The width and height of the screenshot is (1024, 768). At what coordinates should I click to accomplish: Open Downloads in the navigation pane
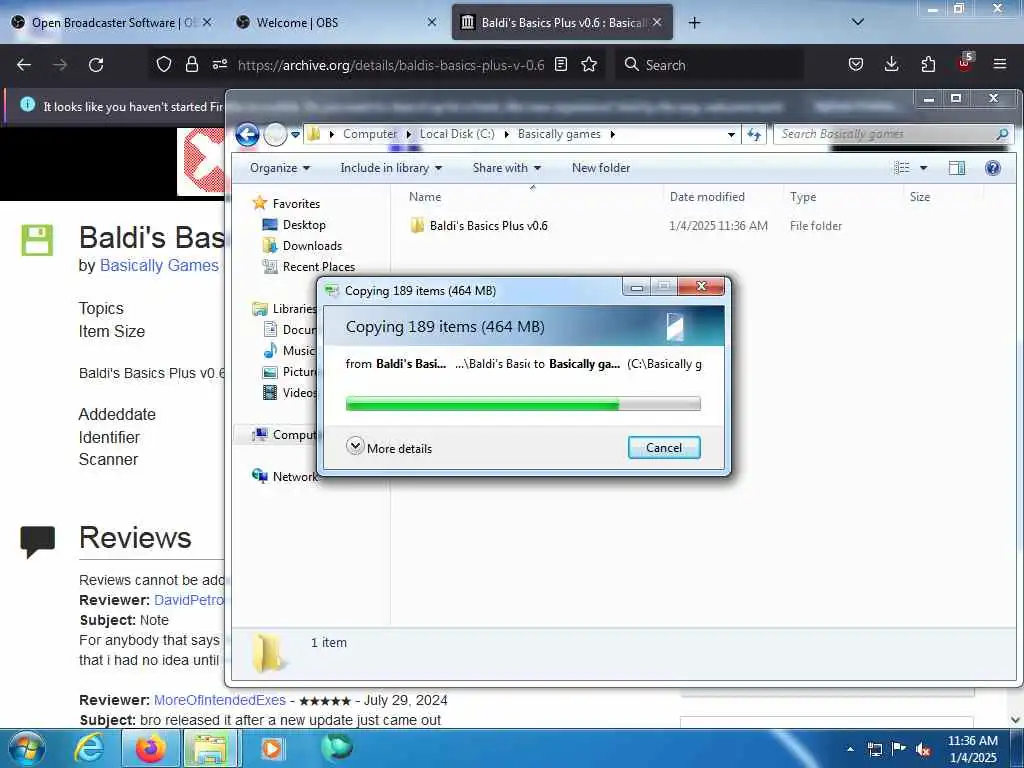312,246
